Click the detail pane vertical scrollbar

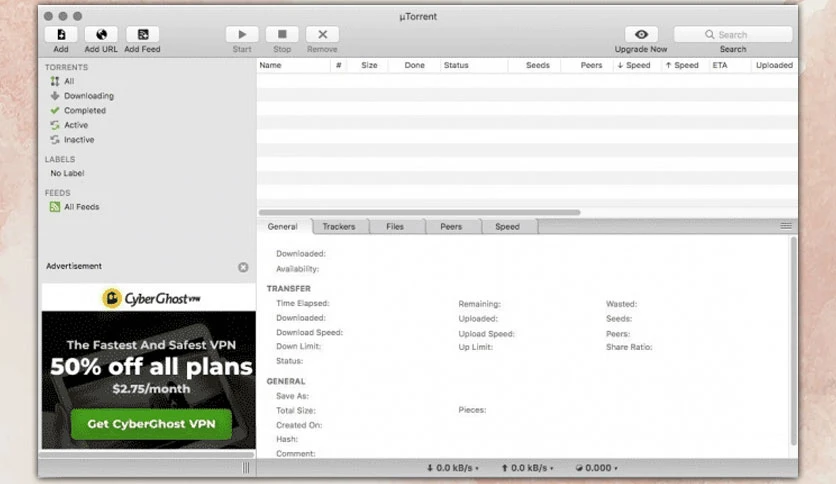793,341
